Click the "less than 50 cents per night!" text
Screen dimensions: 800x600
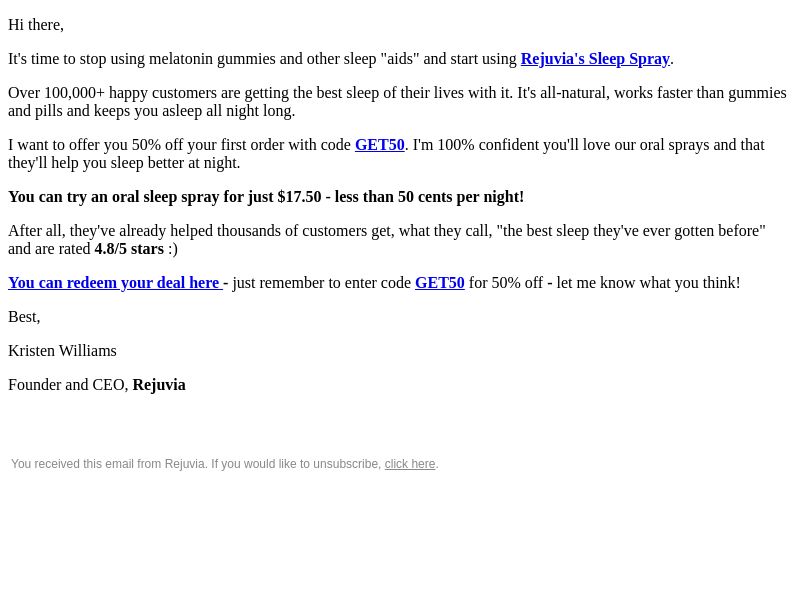click(429, 197)
